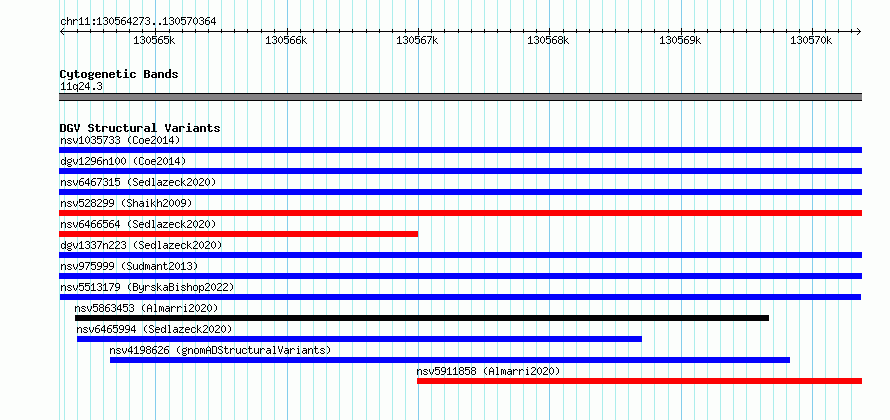Click the Cytogenetic Bands track title
Viewport: 890px width, 420px height.
pos(119,74)
